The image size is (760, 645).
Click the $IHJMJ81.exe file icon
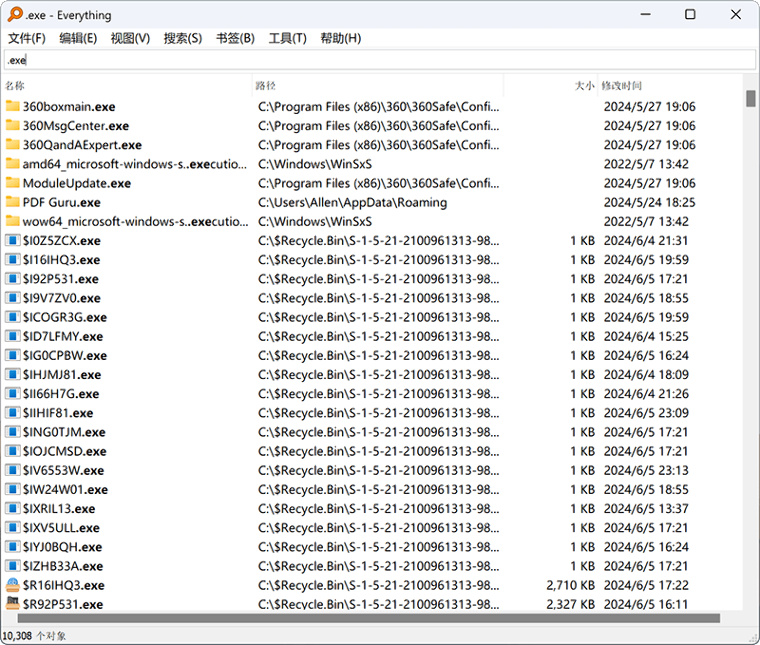click(x=13, y=374)
